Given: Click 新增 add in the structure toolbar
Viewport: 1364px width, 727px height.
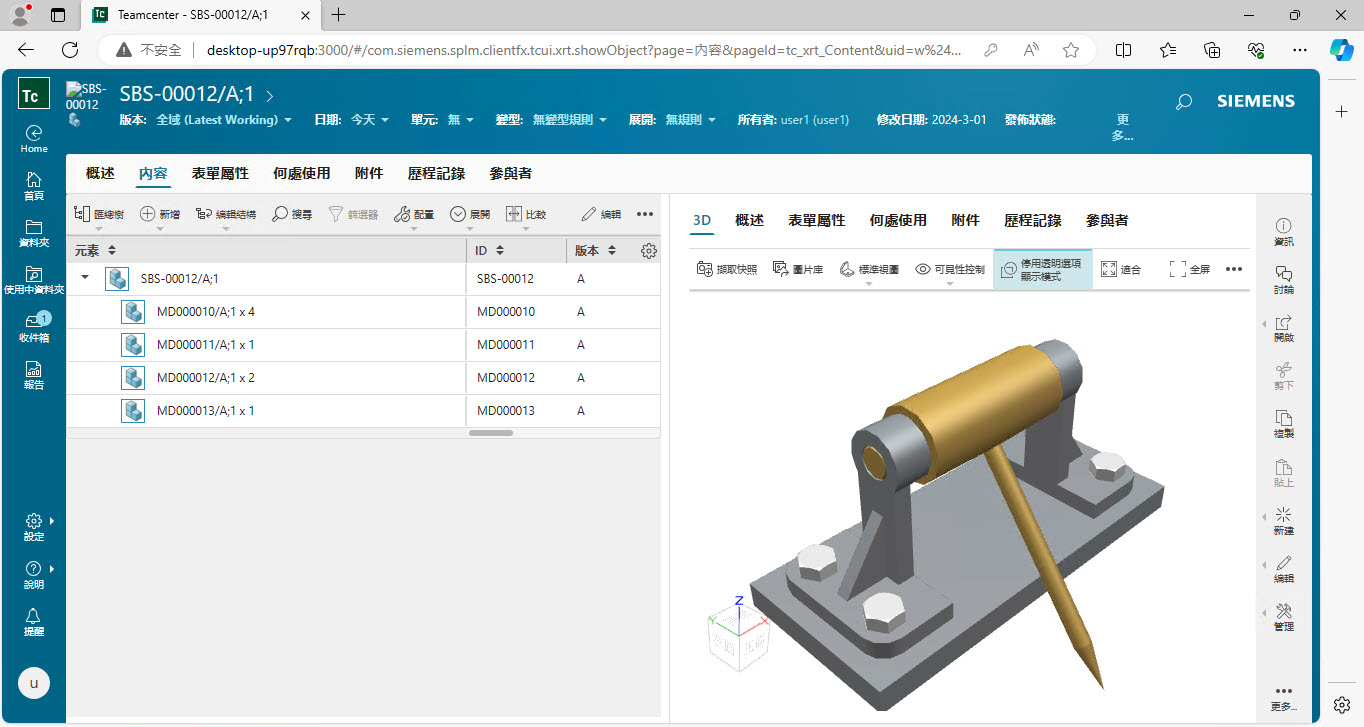Looking at the screenshot, I should [x=160, y=214].
